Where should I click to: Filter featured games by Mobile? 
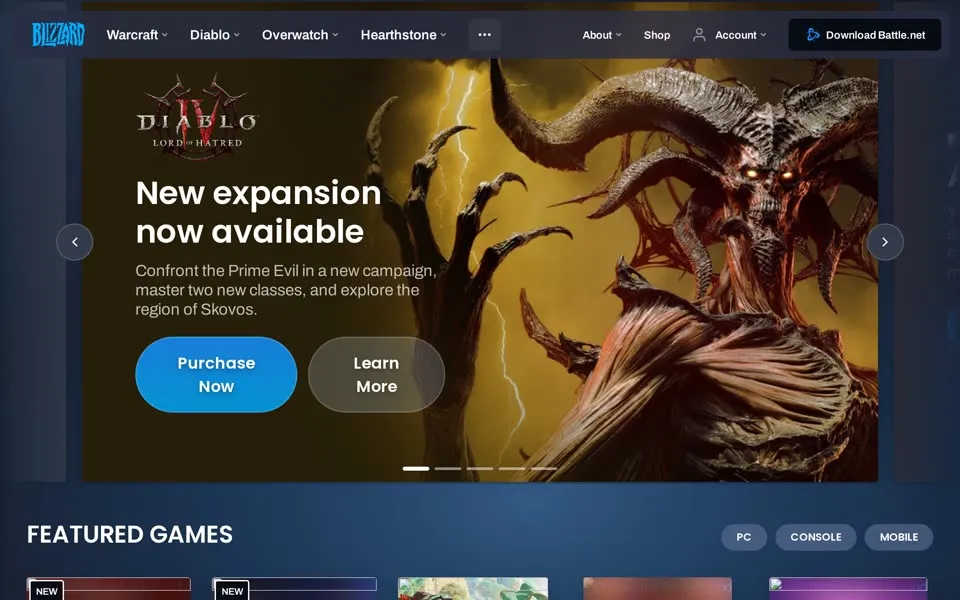coord(899,537)
